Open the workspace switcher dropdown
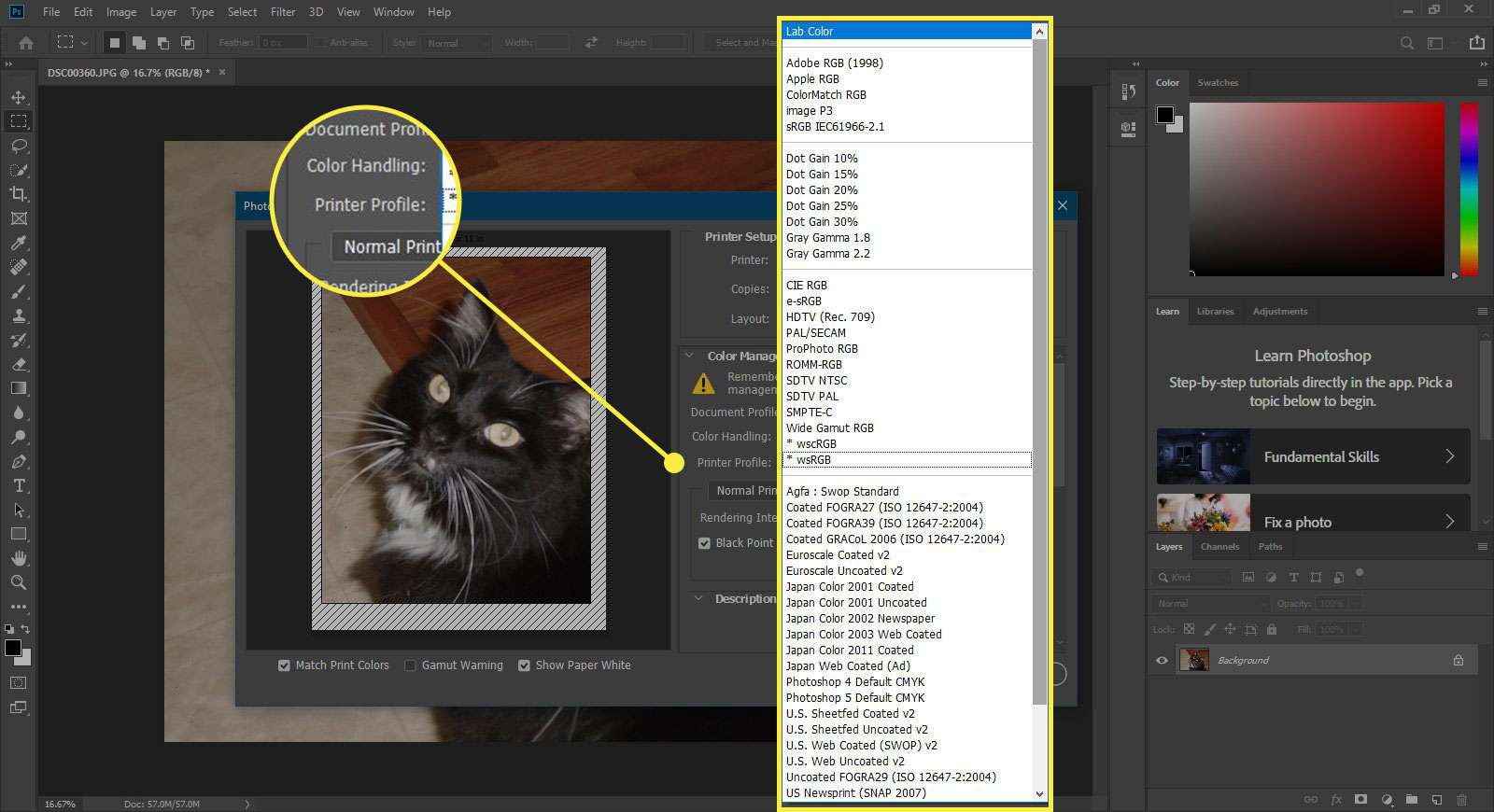The width and height of the screenshot is (1494, 812). [1435, 42]
